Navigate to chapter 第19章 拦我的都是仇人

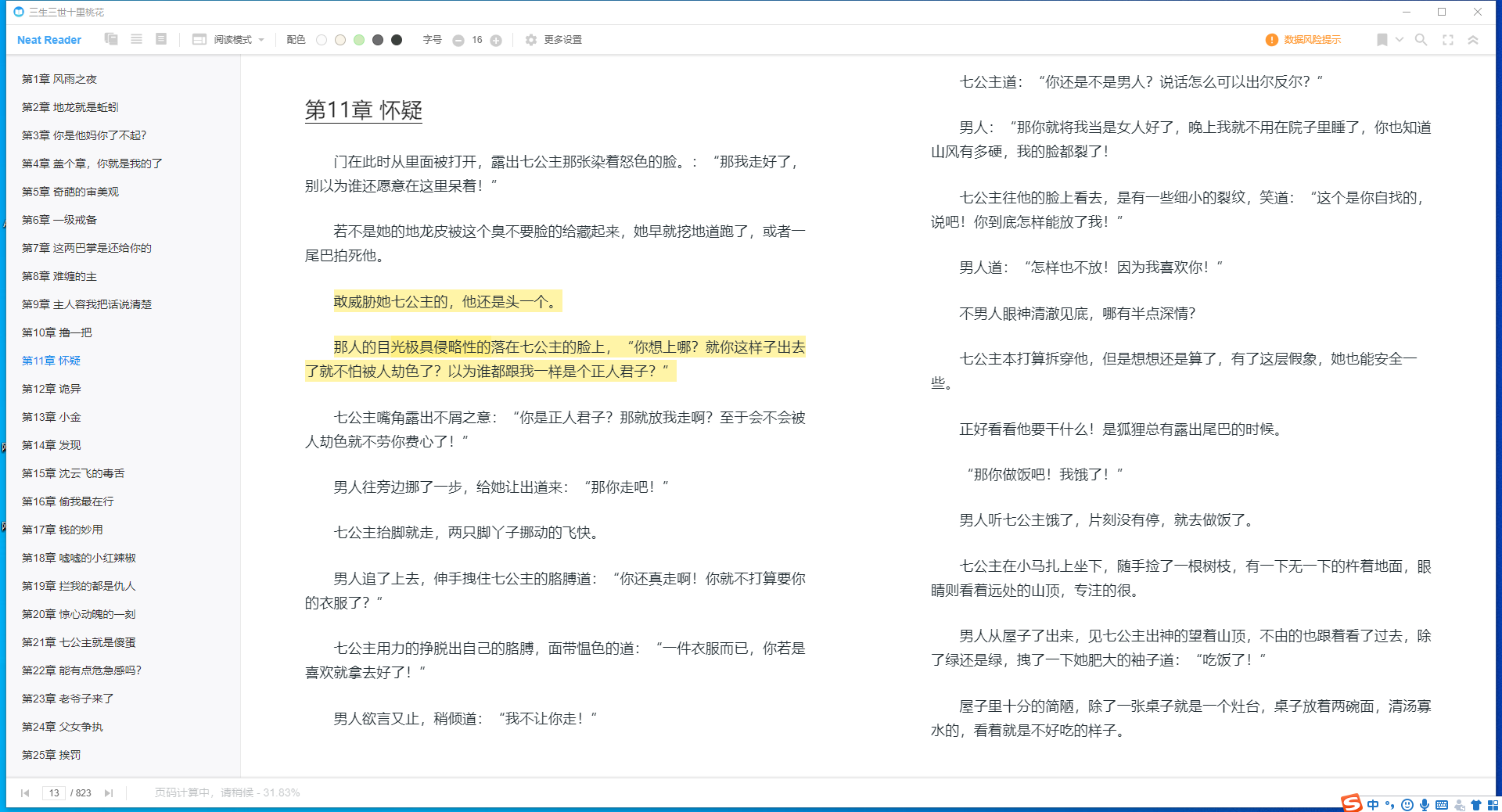[79, 586]
